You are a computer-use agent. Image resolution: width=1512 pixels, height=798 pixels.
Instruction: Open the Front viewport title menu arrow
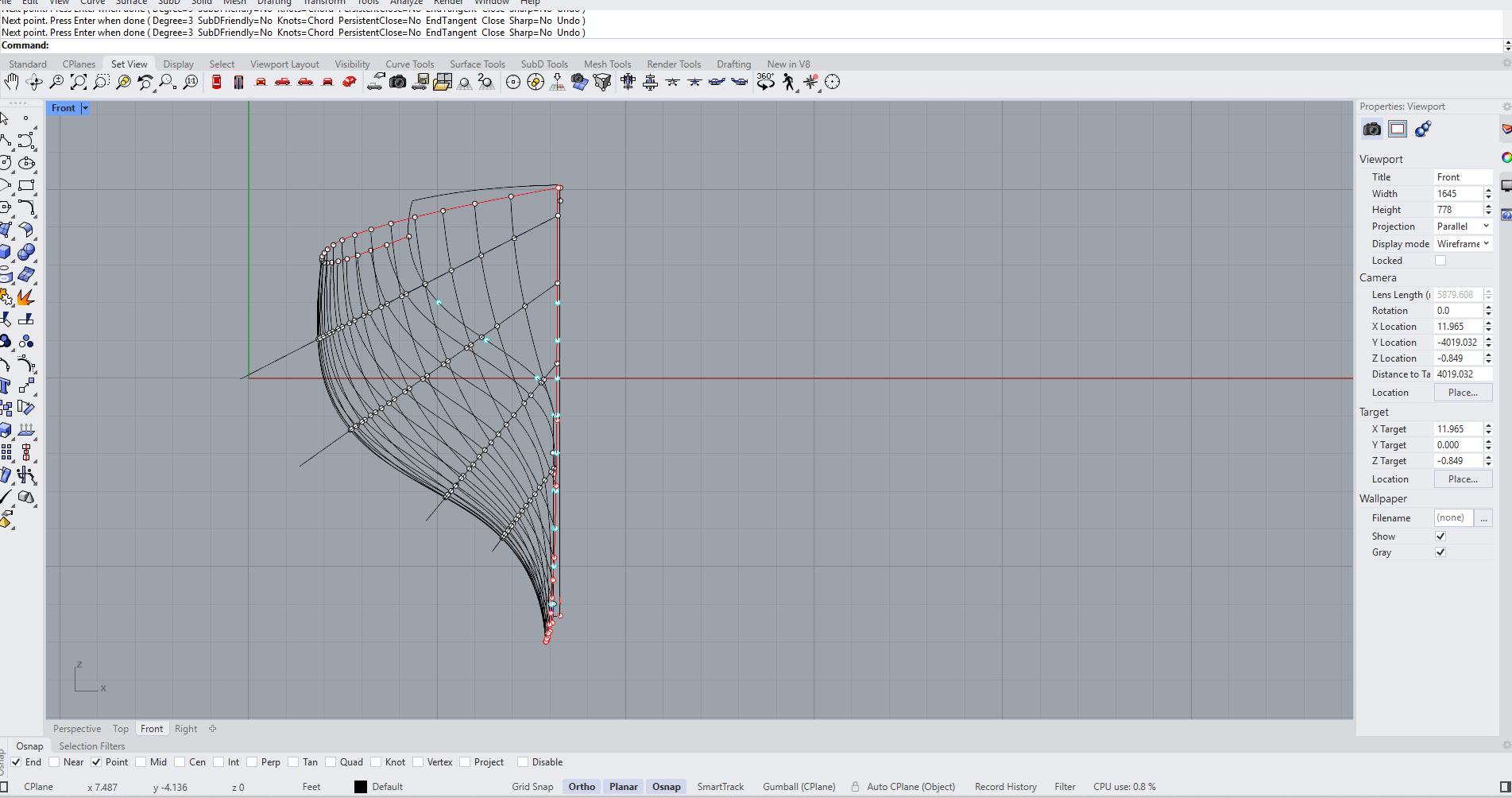[85, 108]
